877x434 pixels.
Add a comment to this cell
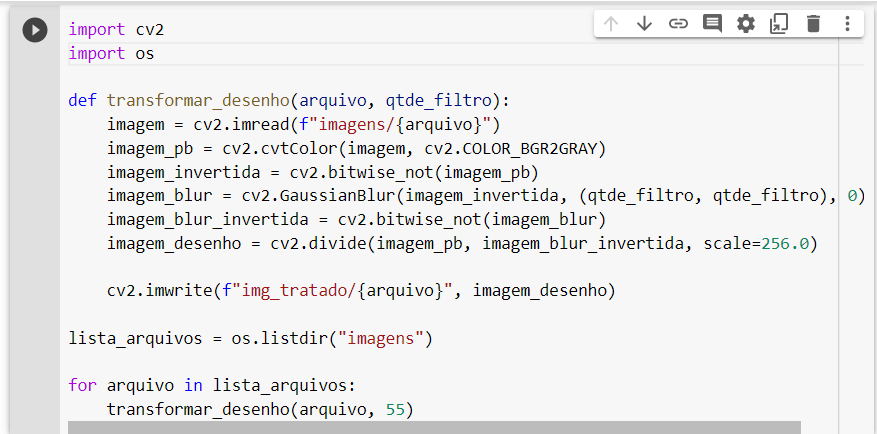click(711, 23)
